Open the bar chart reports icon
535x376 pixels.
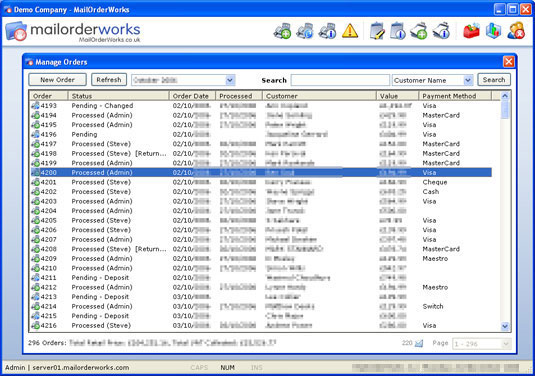493,31
